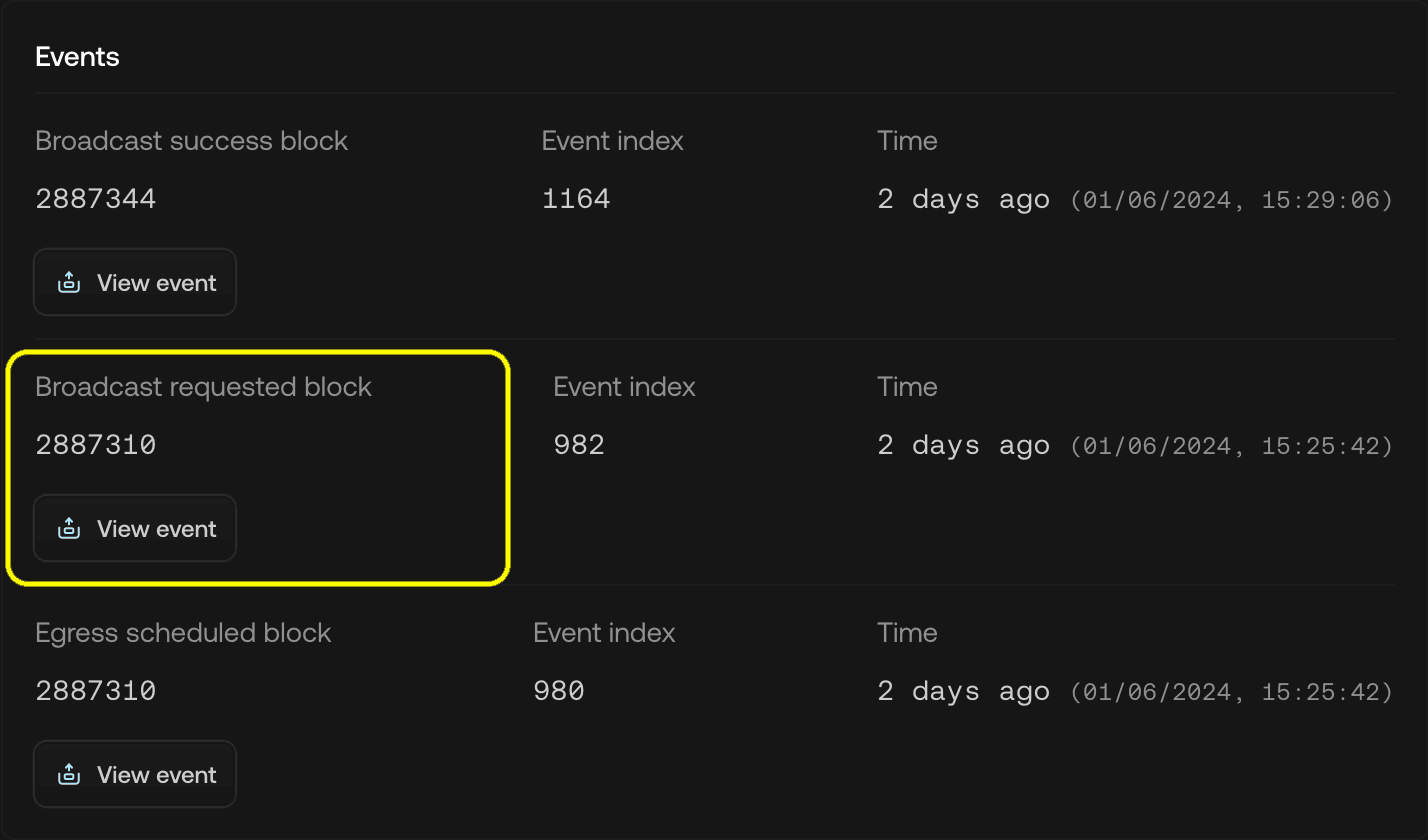View event for Broadcast success block 2887344

[135, 282]
